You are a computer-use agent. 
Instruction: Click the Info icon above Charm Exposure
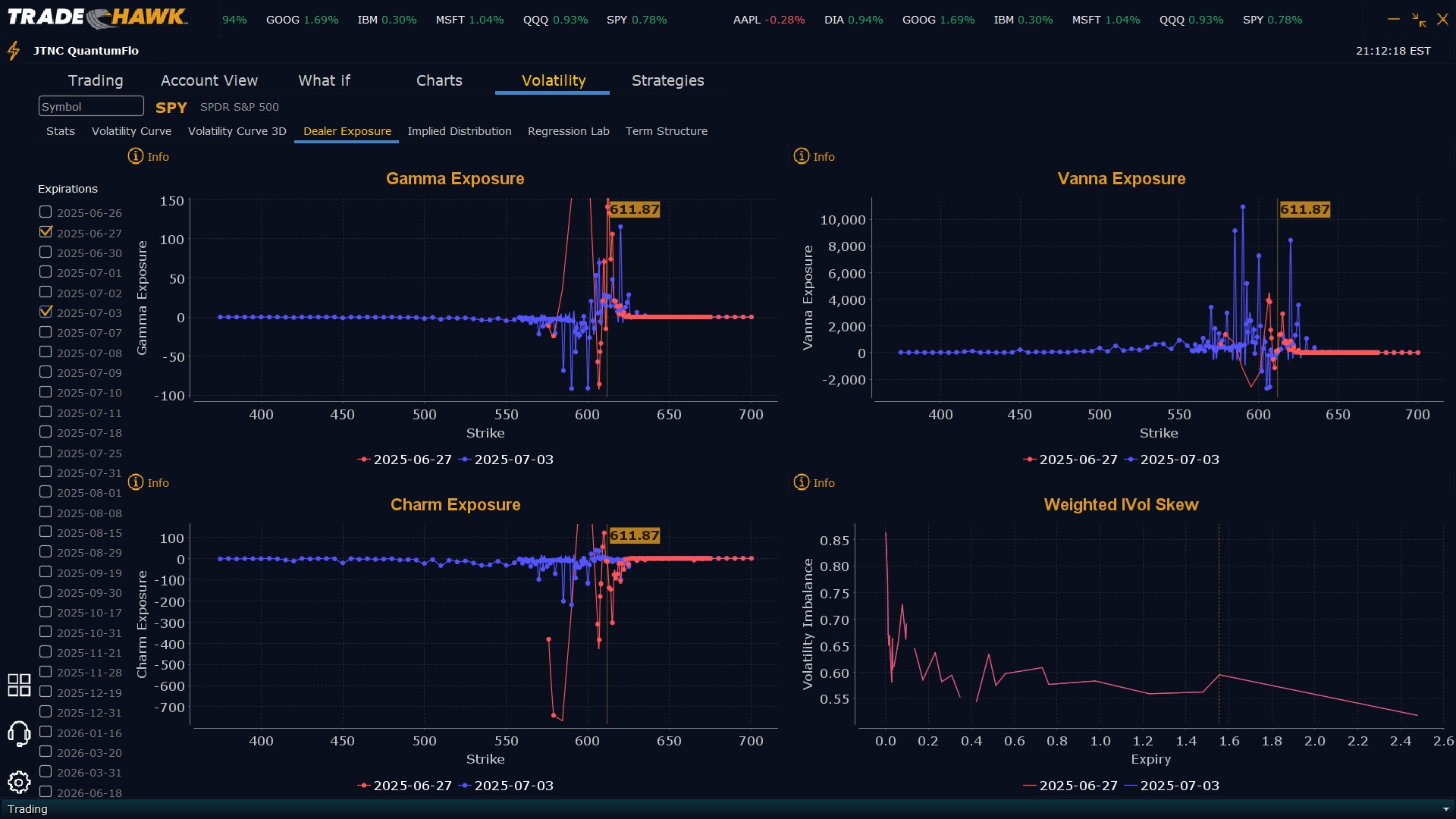[136, 482]
